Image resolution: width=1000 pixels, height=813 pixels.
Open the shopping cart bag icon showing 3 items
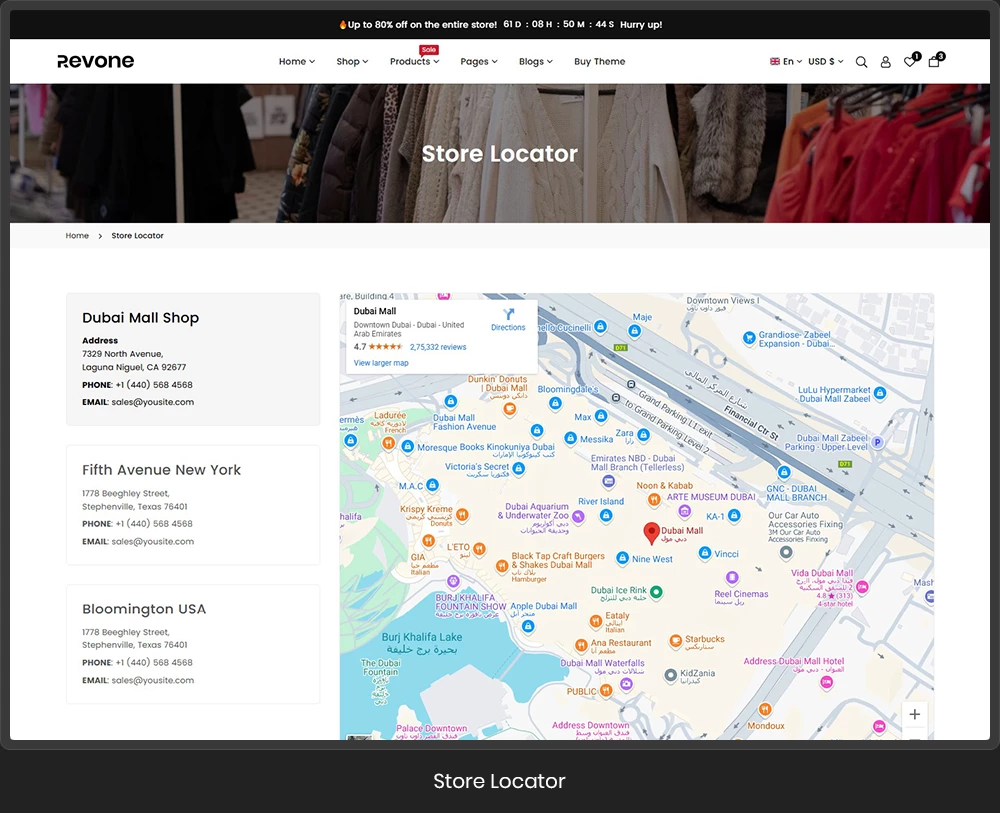tap(933, 62)
